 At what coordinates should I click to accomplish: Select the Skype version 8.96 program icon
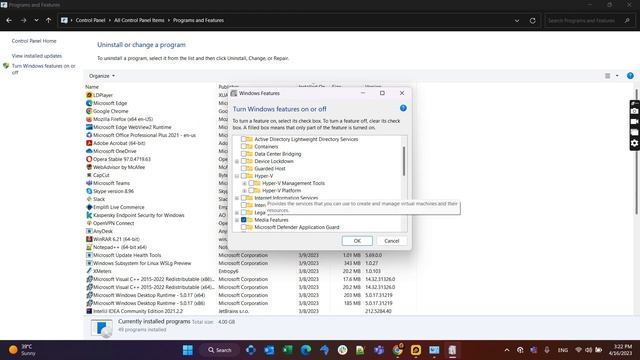click(89, 191)
